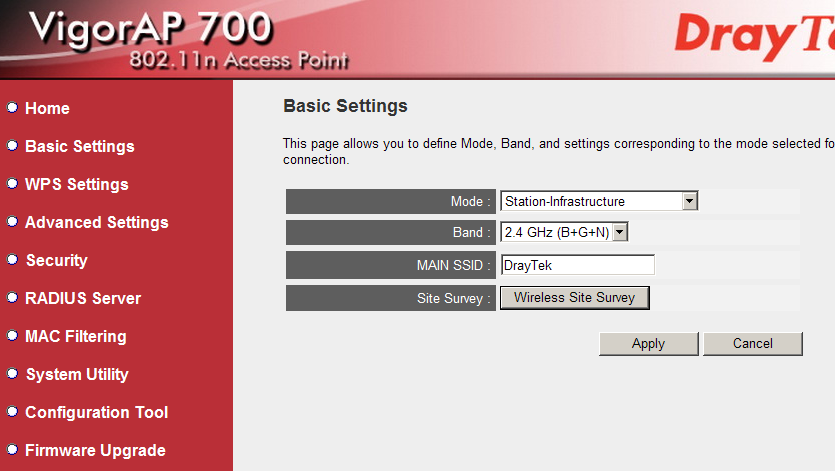The width and height of the screenshot is (835, 471).
Task: Open the Configuration Tool page
Action: point(96,412)
